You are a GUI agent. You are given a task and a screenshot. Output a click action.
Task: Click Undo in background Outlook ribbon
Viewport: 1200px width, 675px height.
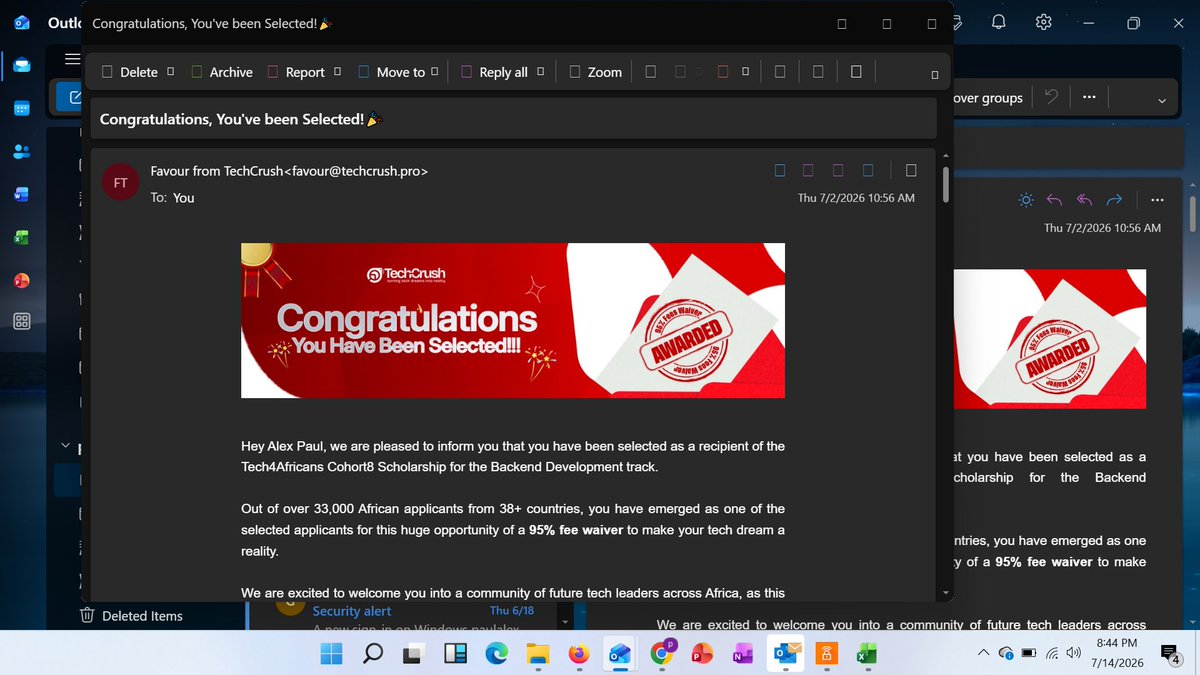tap(1051, 97)
